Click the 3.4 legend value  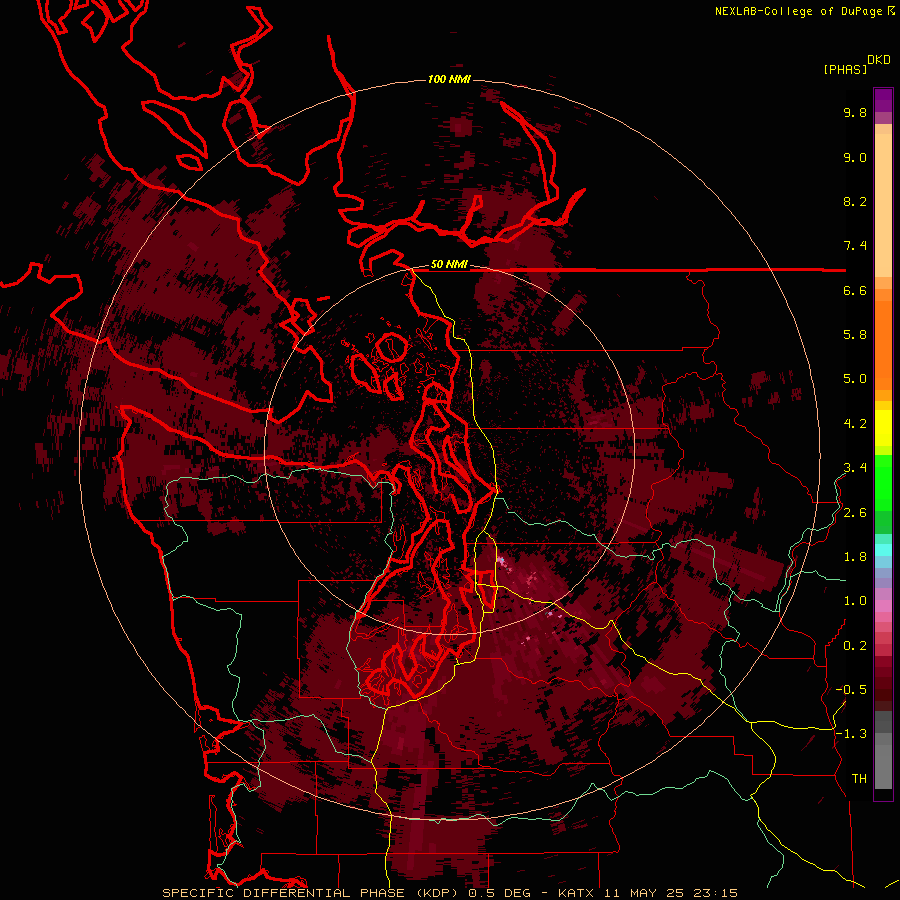coord(855,468)
